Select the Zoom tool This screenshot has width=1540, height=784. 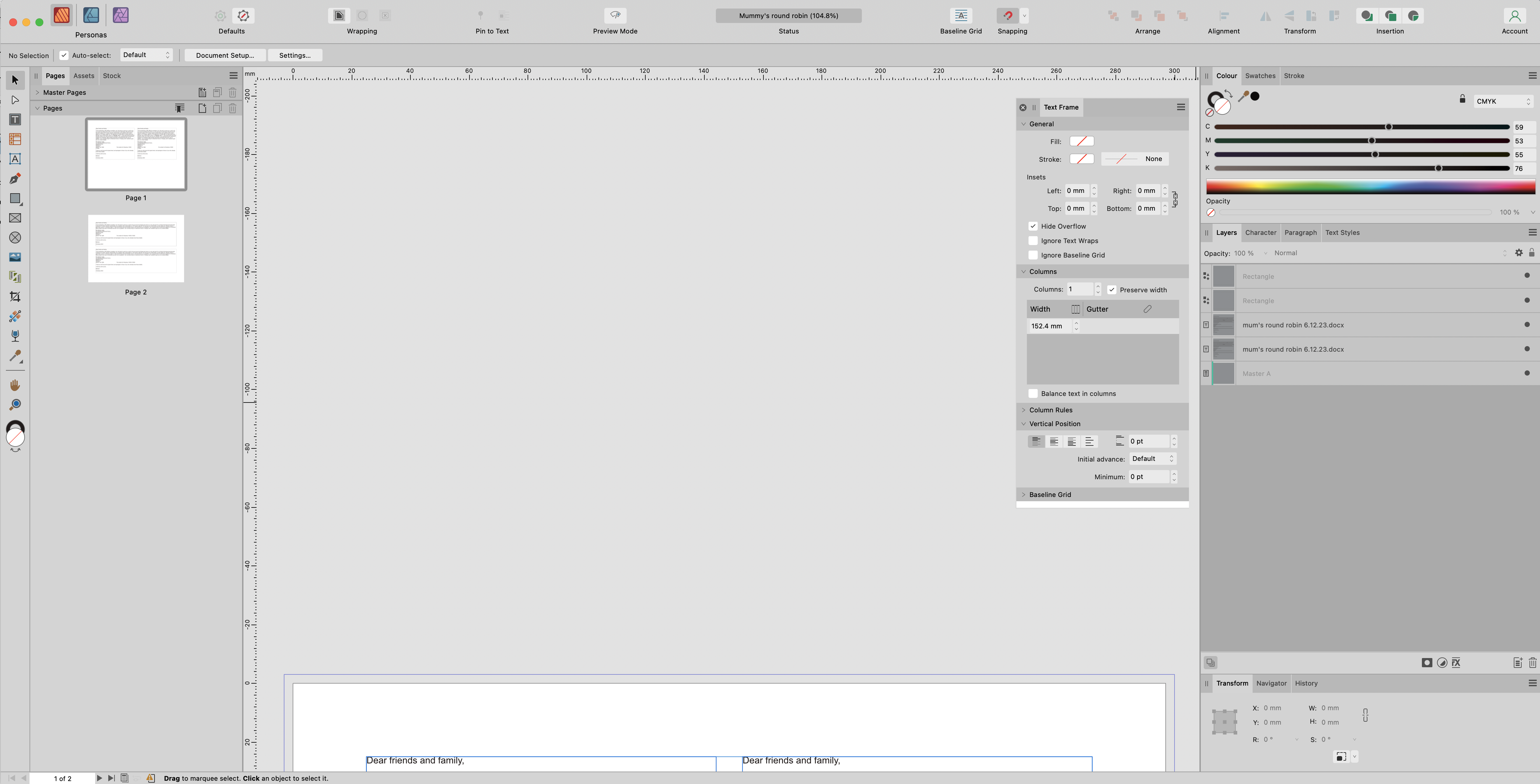[x=15, y=404]
